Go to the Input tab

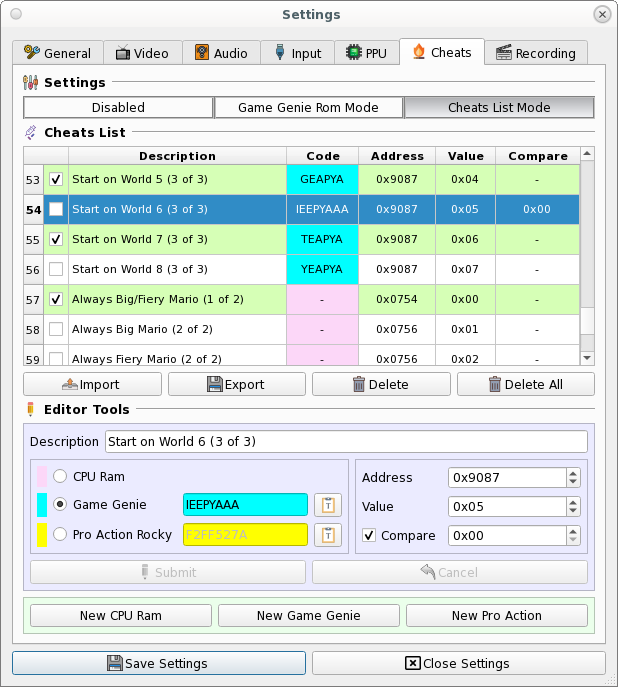click(298, 53)
